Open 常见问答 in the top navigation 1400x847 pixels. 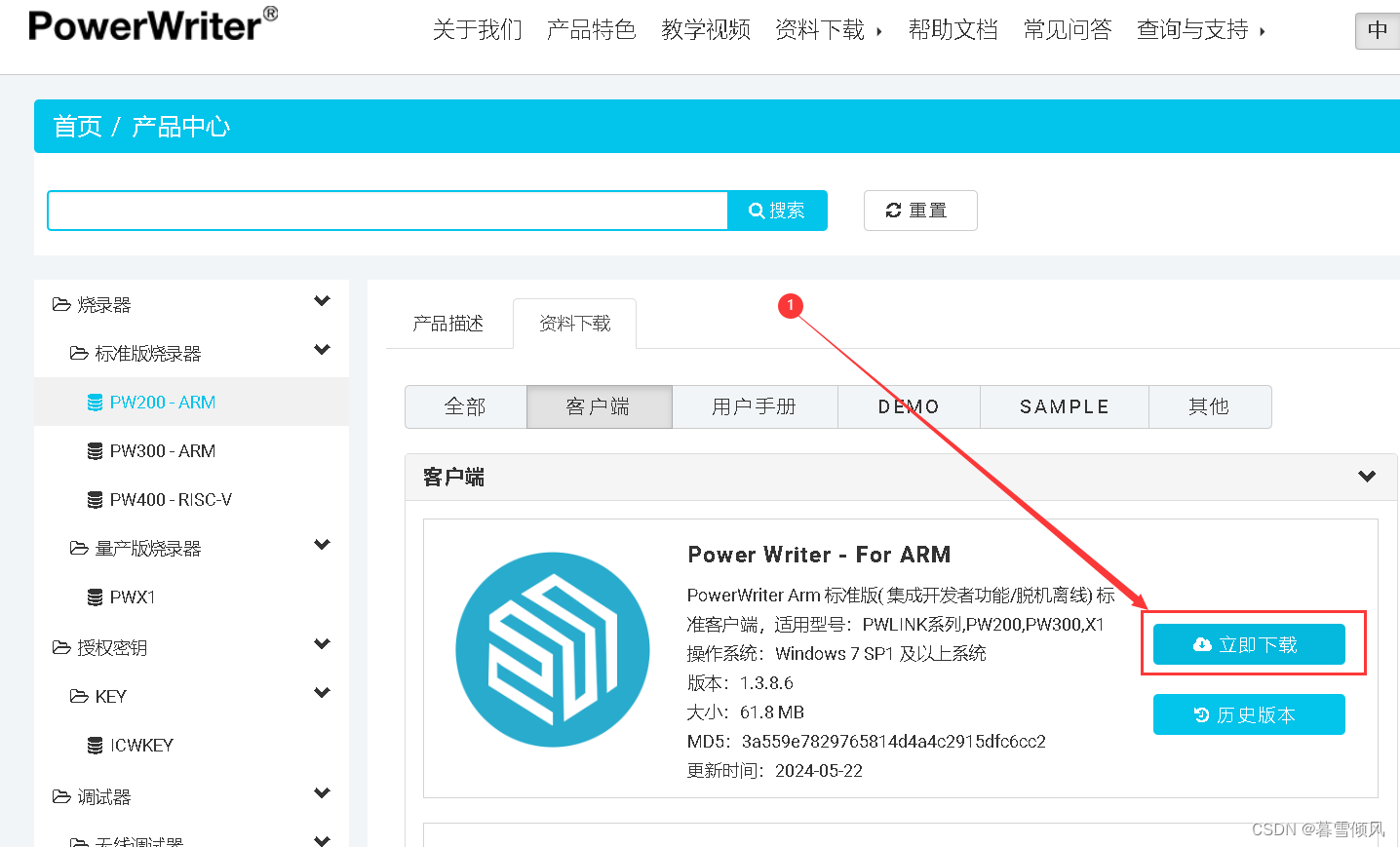1068,30
